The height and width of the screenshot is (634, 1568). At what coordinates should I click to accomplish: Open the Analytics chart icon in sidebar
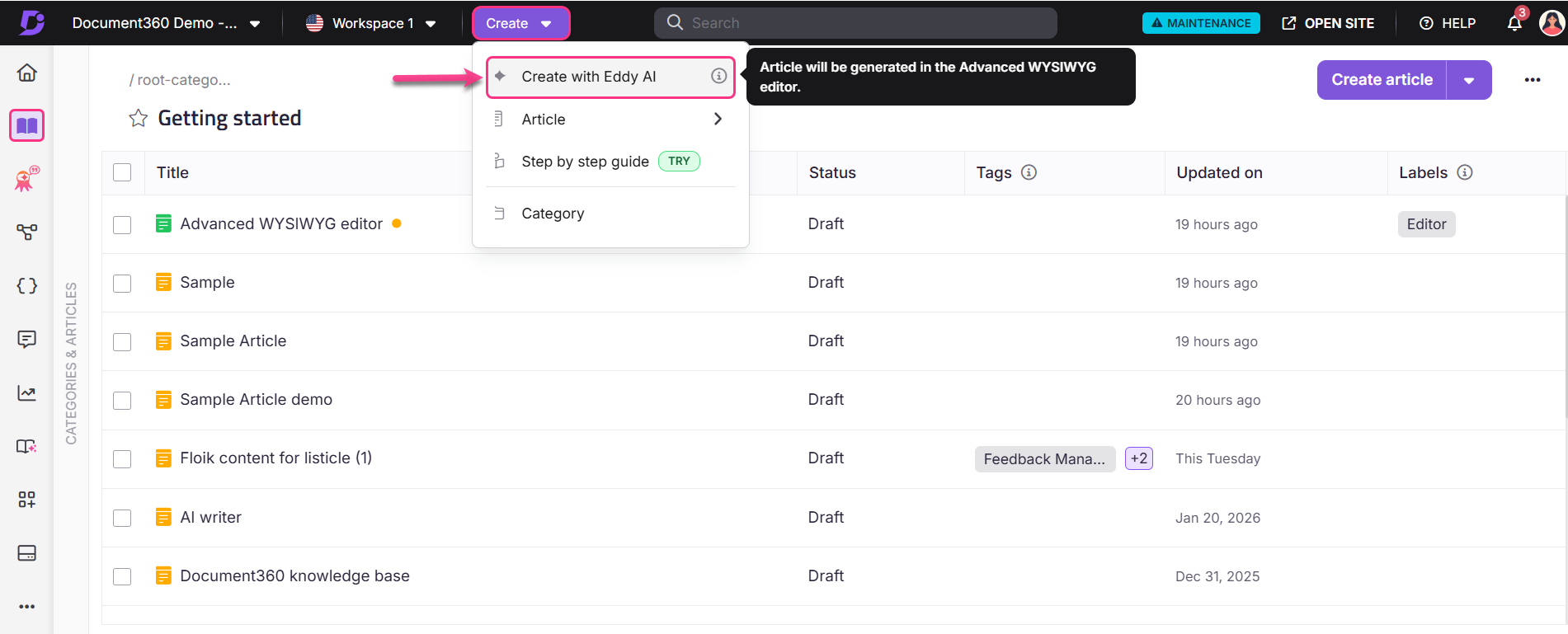(27, 392)
